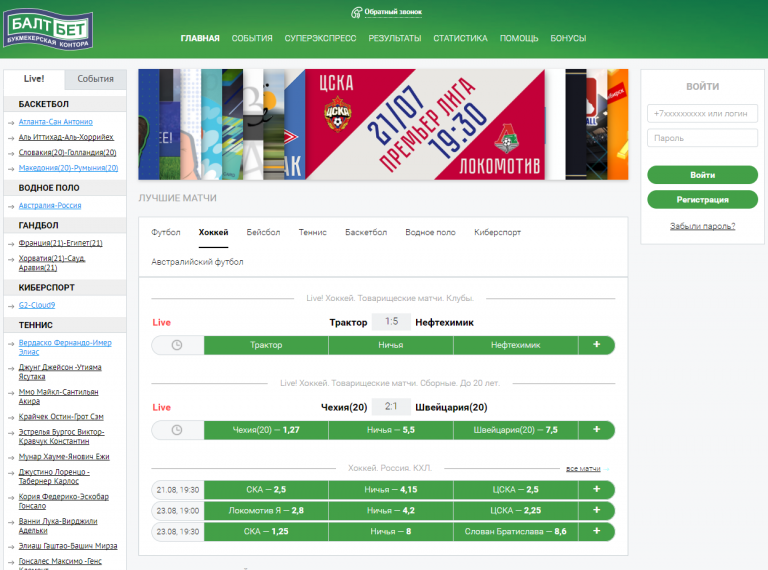Click the Балтбет logo
The image size is (768, 570).
pos(48,29)
